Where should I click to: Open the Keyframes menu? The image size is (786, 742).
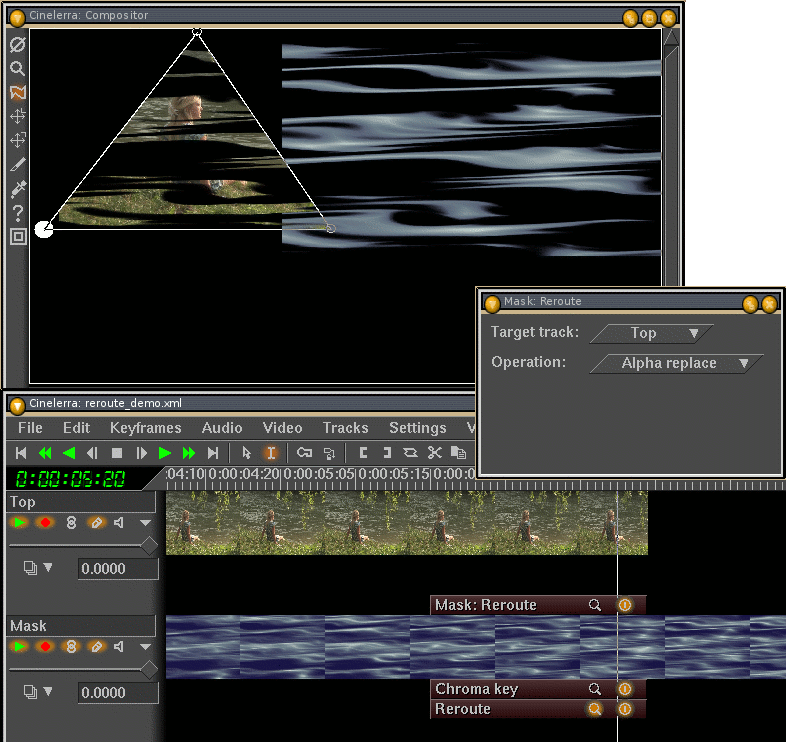click(x=146, y=428)
